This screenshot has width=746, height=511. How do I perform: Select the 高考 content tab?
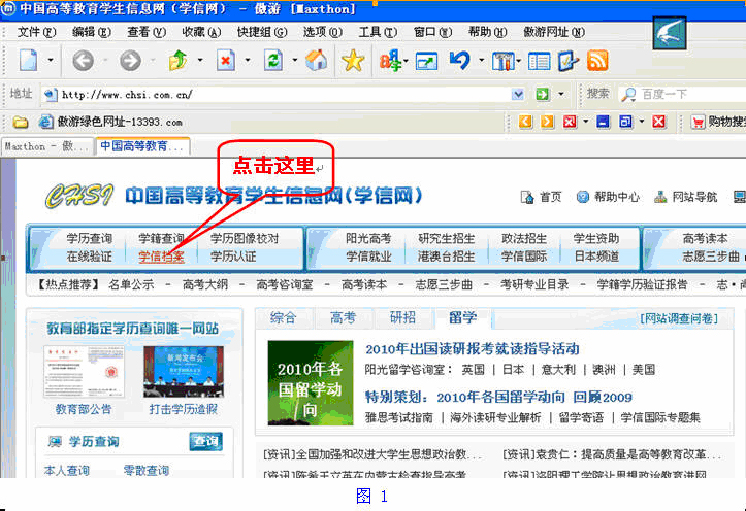point(343,317)
